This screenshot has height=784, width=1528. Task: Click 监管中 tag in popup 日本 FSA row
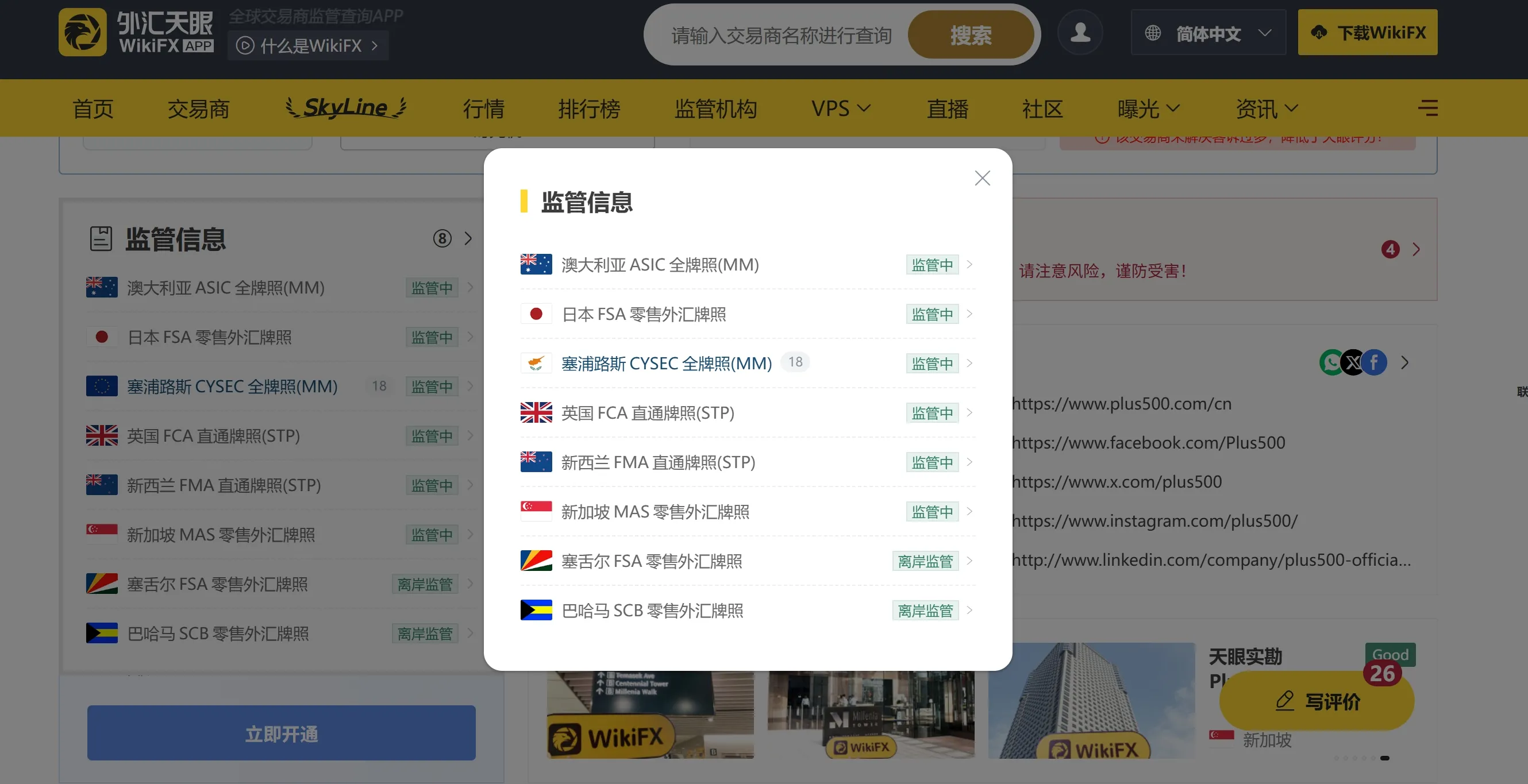[x=933, y=314]
